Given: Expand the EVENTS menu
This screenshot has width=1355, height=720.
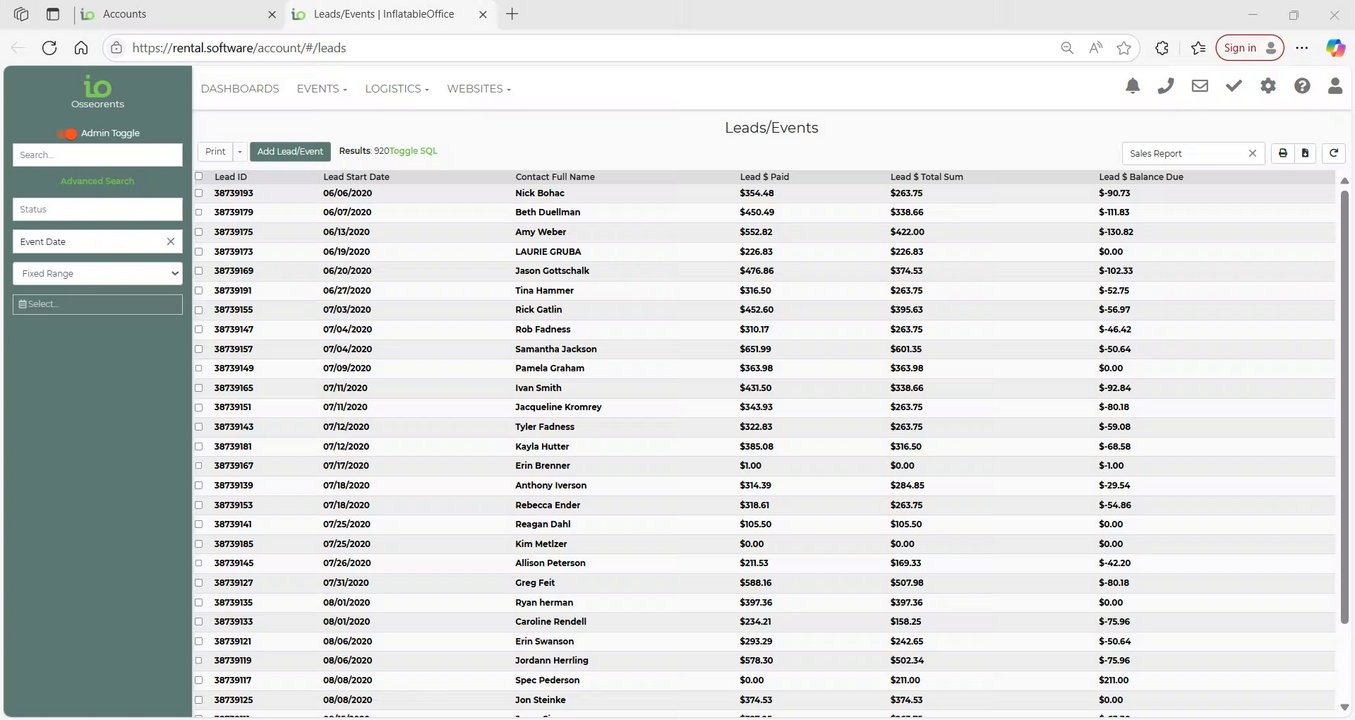Looking at the screenshot, I should pos(322,89).
